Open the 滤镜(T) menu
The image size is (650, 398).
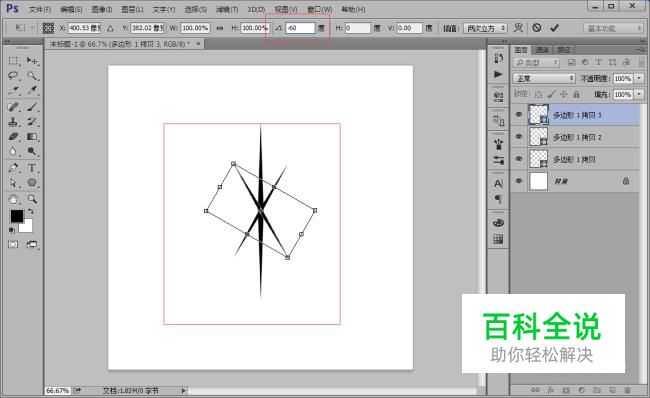(x=227, y=9)
